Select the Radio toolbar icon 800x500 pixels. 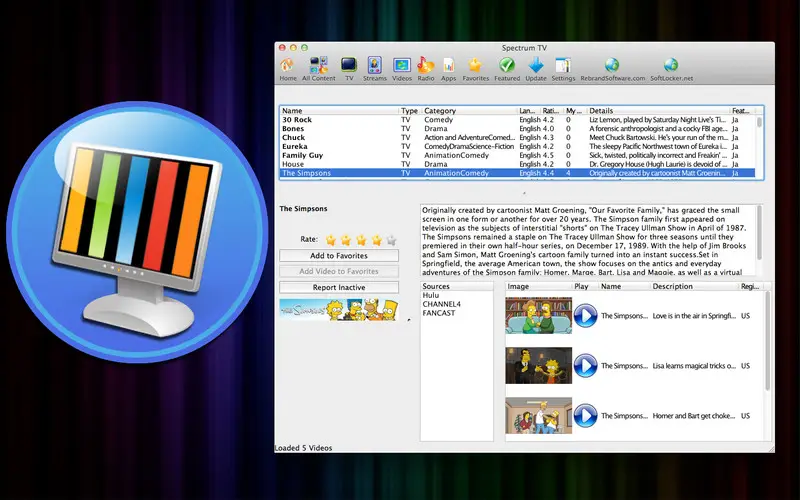click(x=426, y=66)
